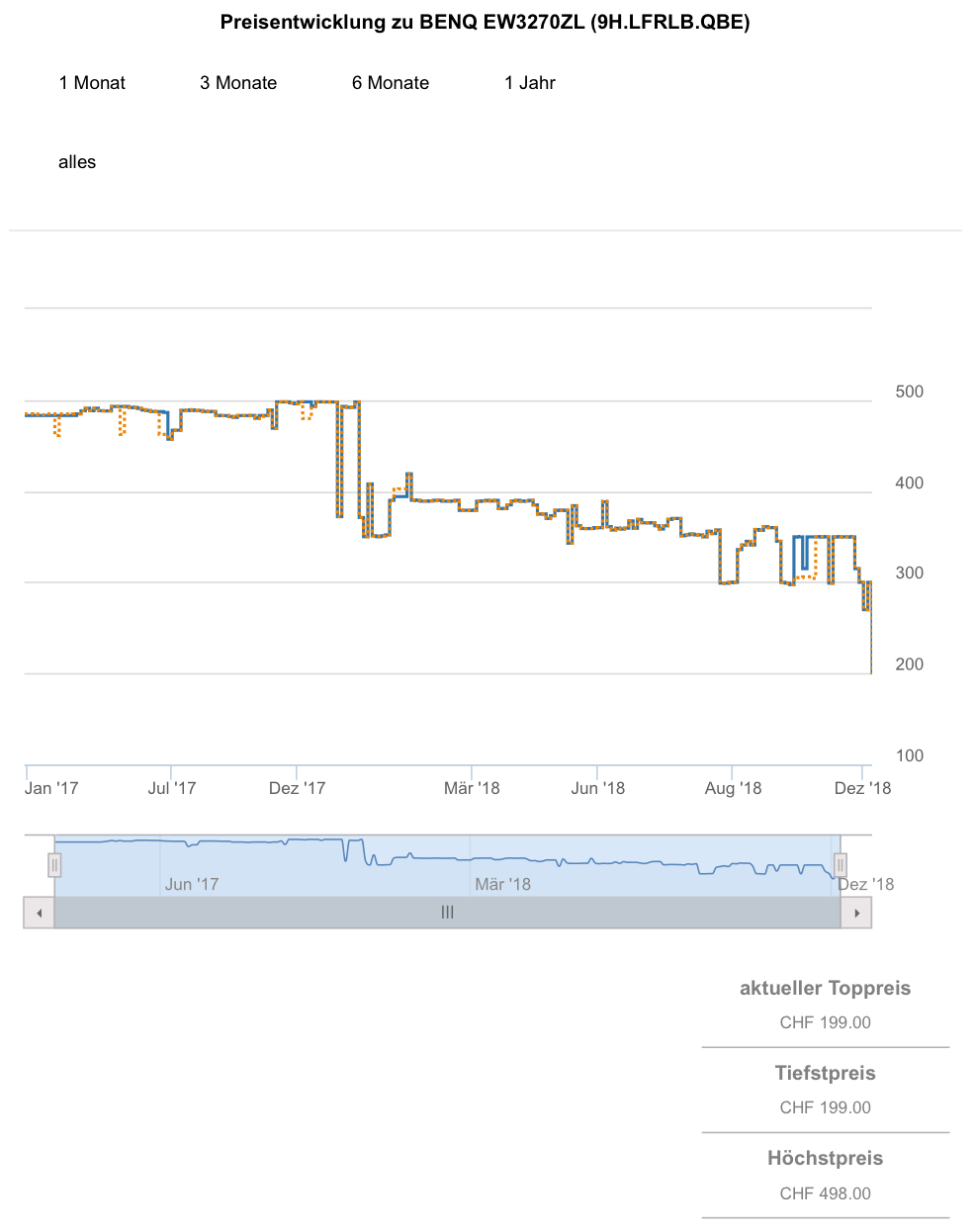Click the grip icon on the navigator scrollbar

pos(447,913)
